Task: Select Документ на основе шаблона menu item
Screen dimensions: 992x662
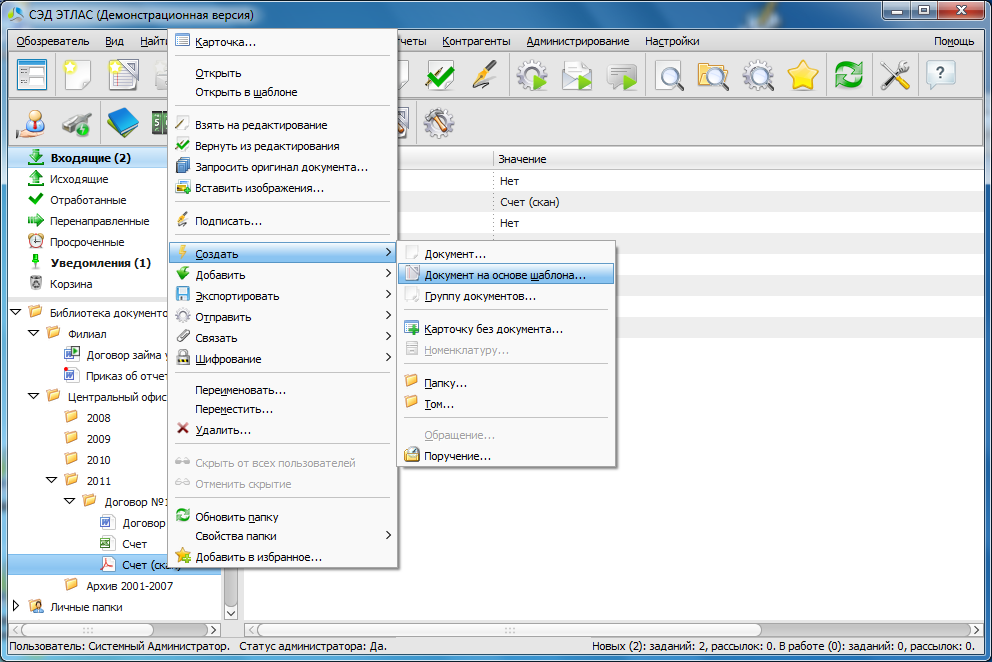Action: tap(505, 275)
